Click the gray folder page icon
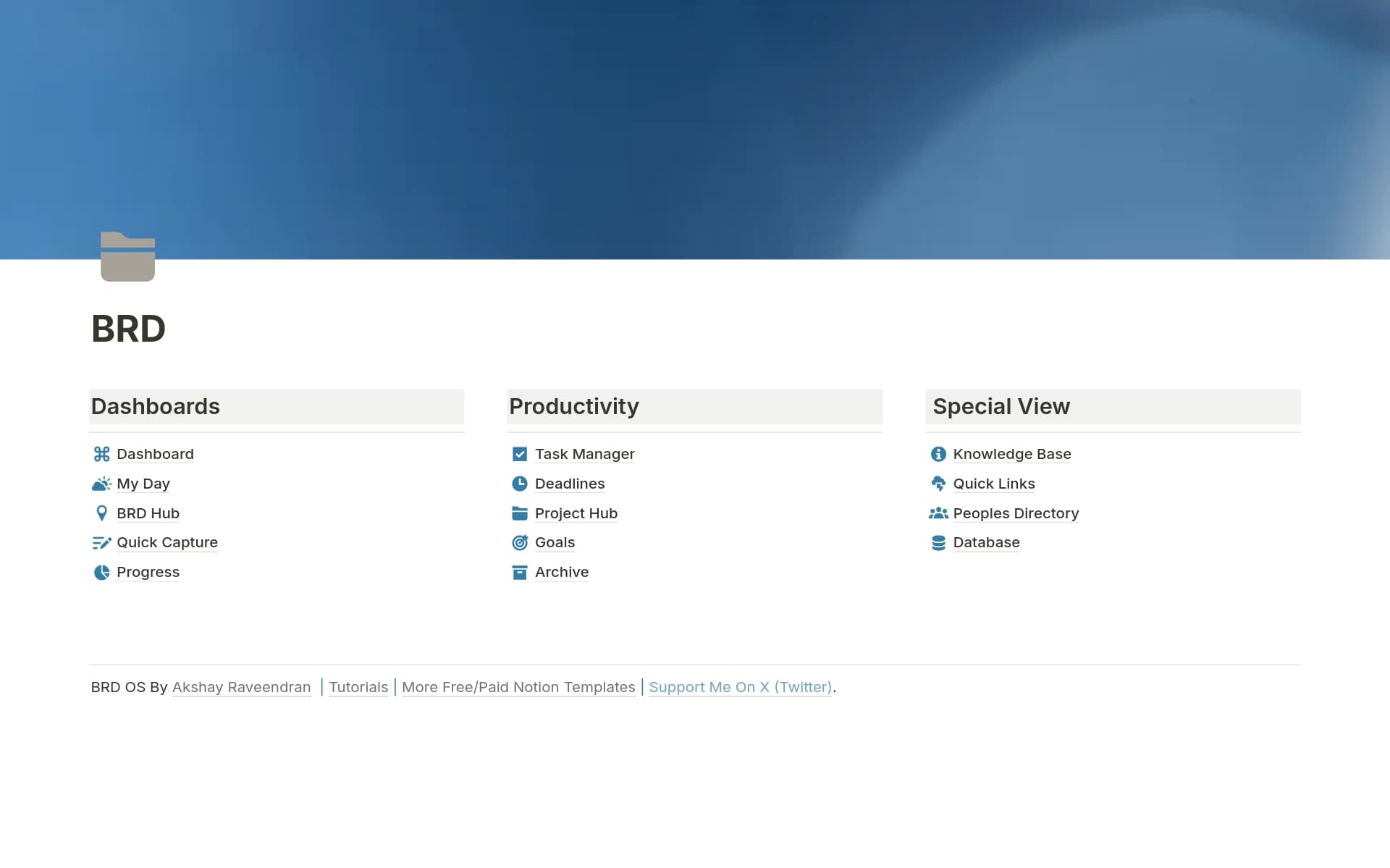 point(127,256)
